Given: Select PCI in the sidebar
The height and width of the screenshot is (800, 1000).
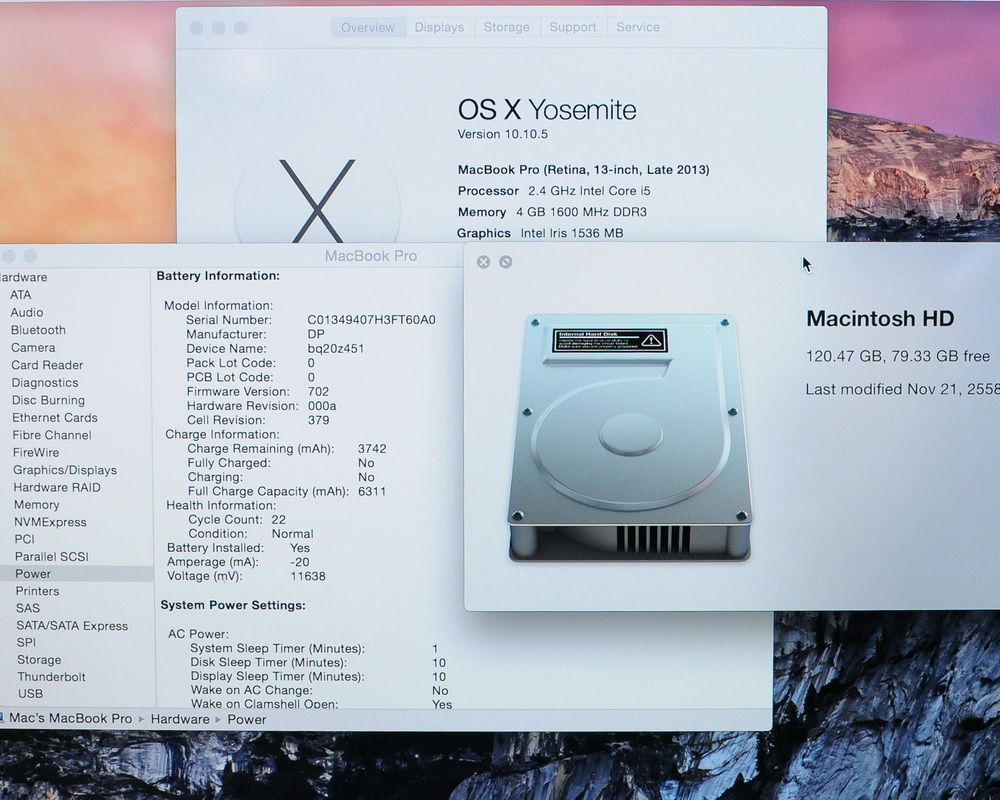Looking at the screenshot, I should point(24,539).
